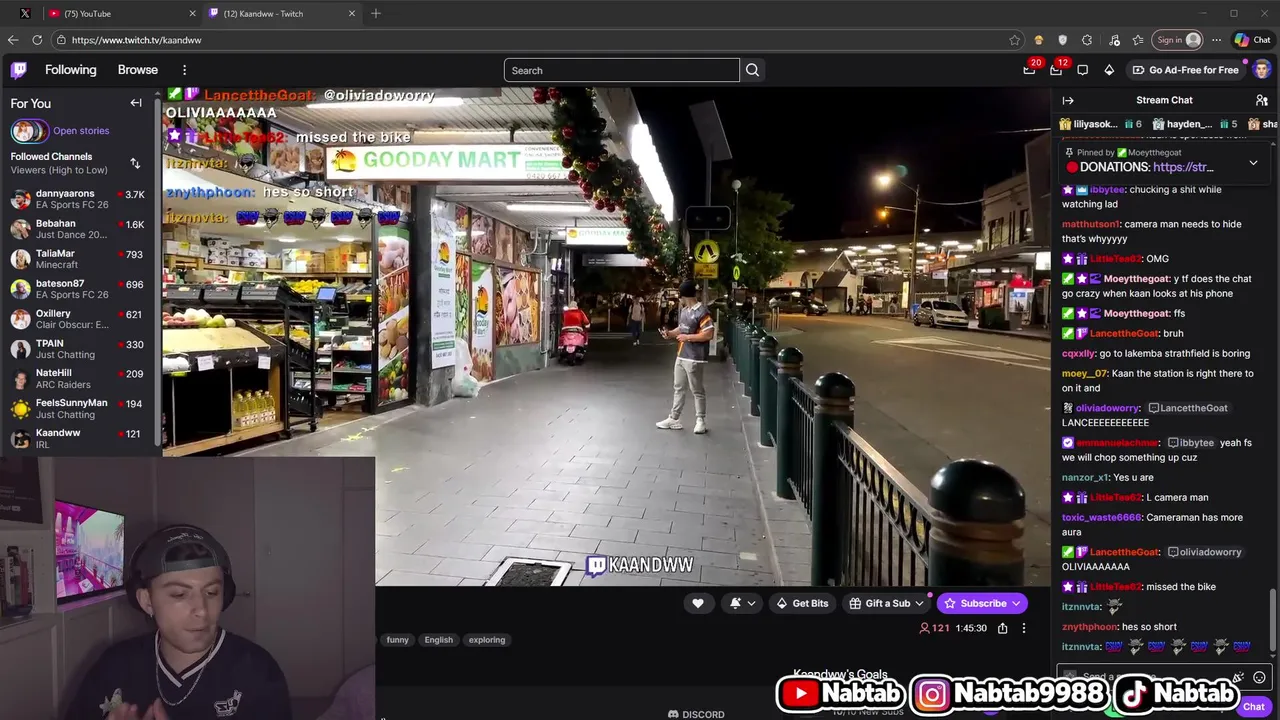Open browser Settings and more ellipsis
Image resolution: width=1280 pixels, height=720 pixels.
click(x=1216, y=40)
